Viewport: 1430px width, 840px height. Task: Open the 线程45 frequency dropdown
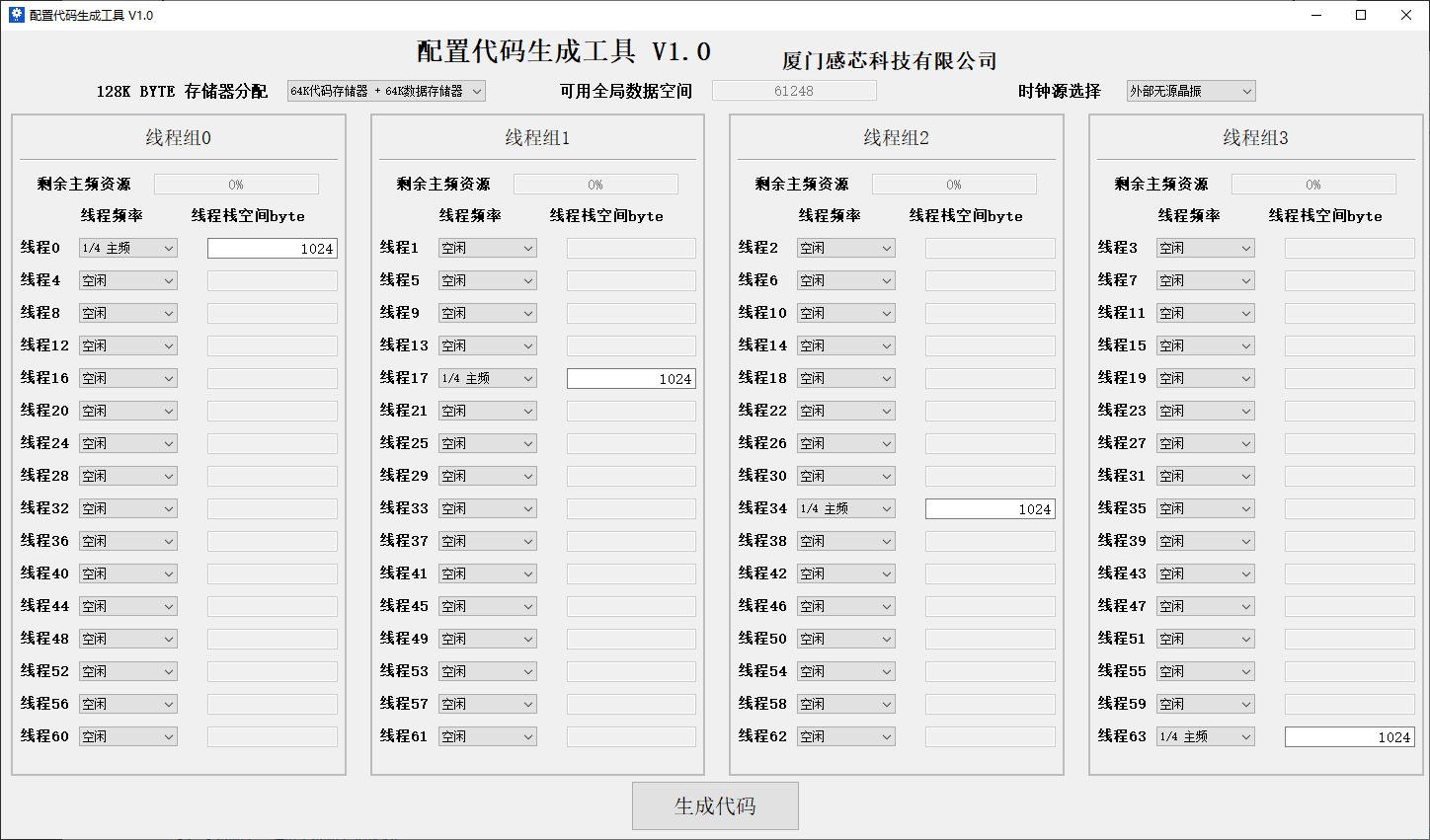(x=488, y=606)
